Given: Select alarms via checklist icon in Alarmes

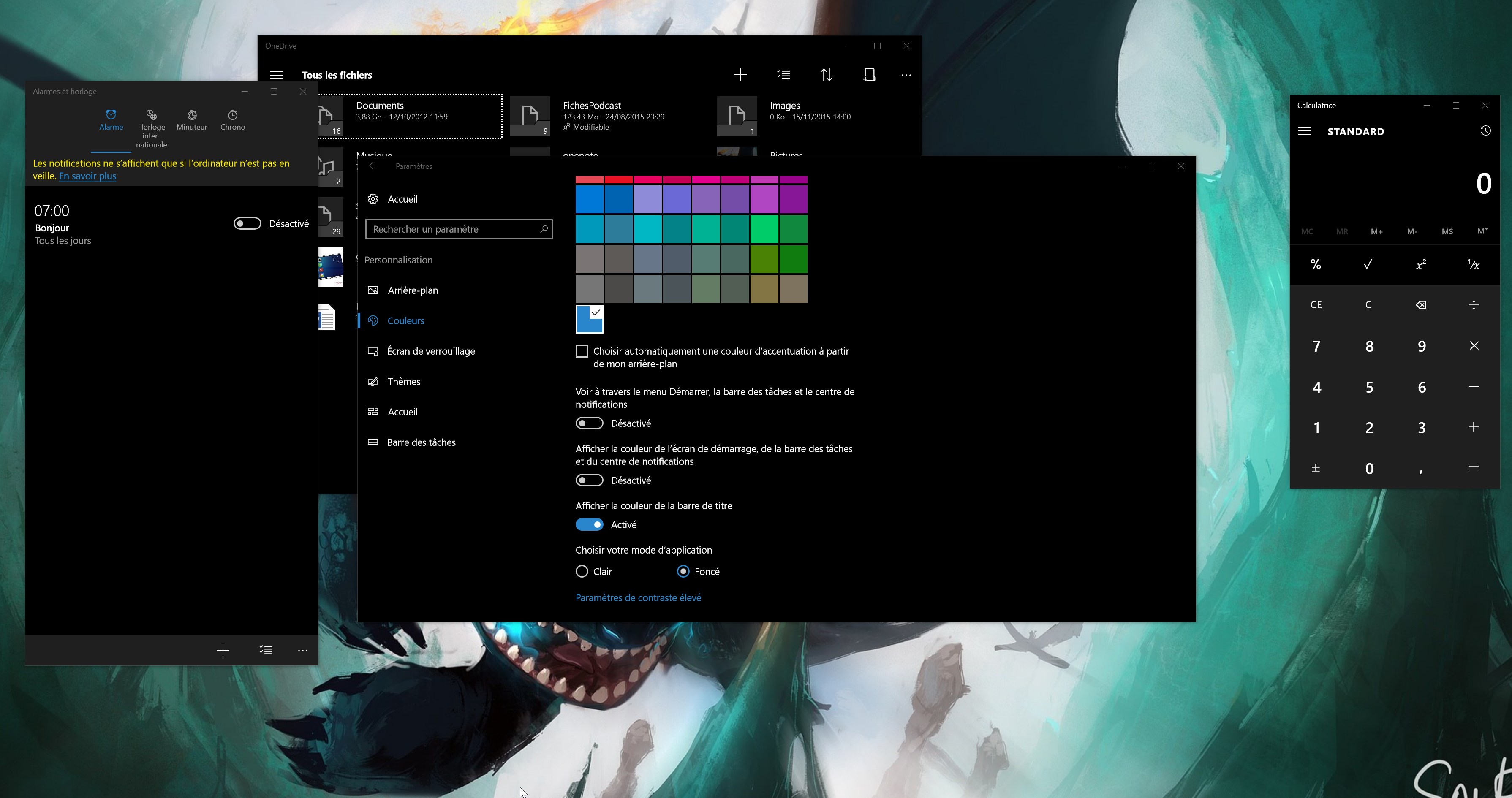Looking at the screenshot, I should (x=266, y=650).
